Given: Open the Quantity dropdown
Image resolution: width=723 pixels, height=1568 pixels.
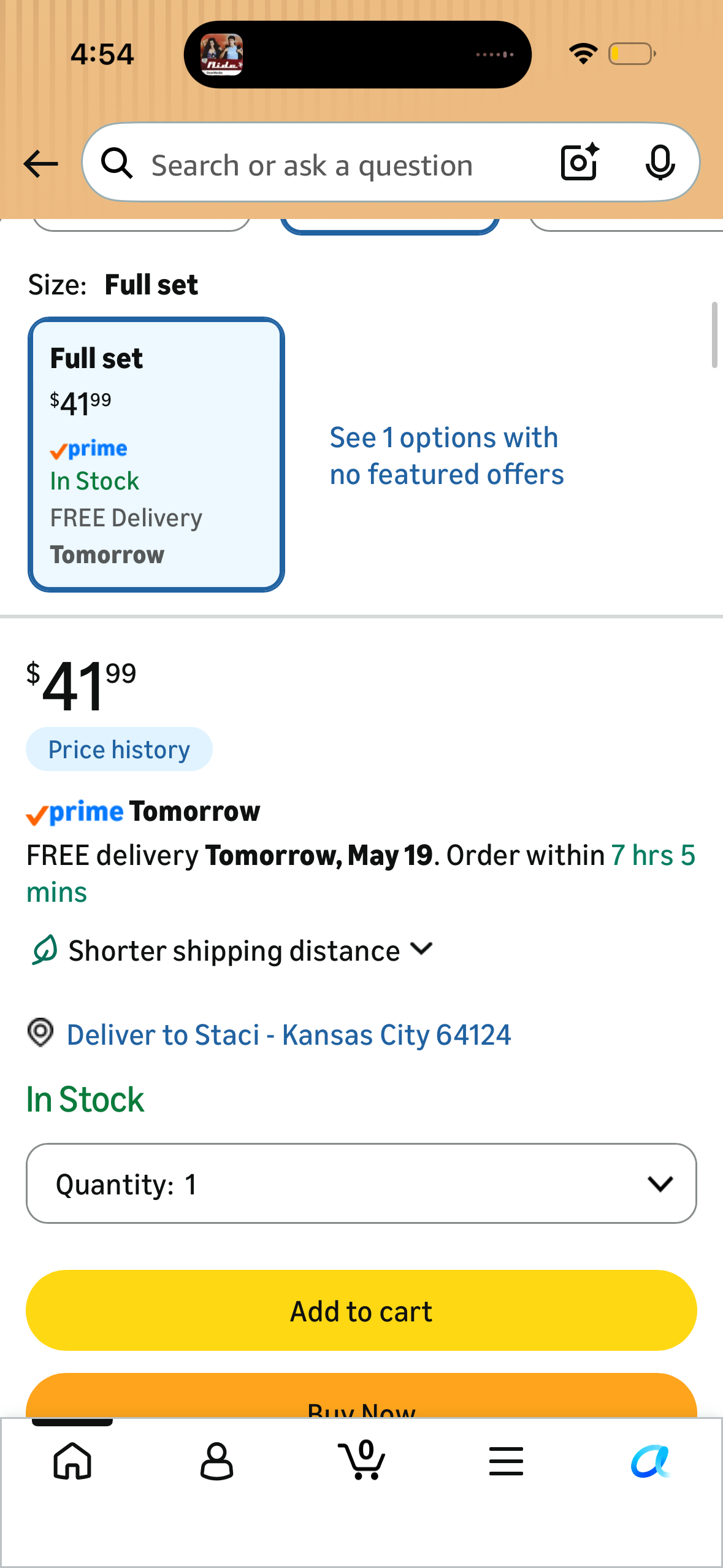Looking at the screenshot, I should point(361,1183).
